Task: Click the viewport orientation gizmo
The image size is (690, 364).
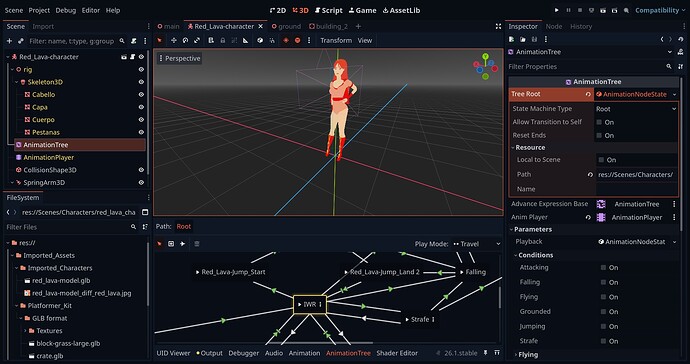Action: (485, 66)
